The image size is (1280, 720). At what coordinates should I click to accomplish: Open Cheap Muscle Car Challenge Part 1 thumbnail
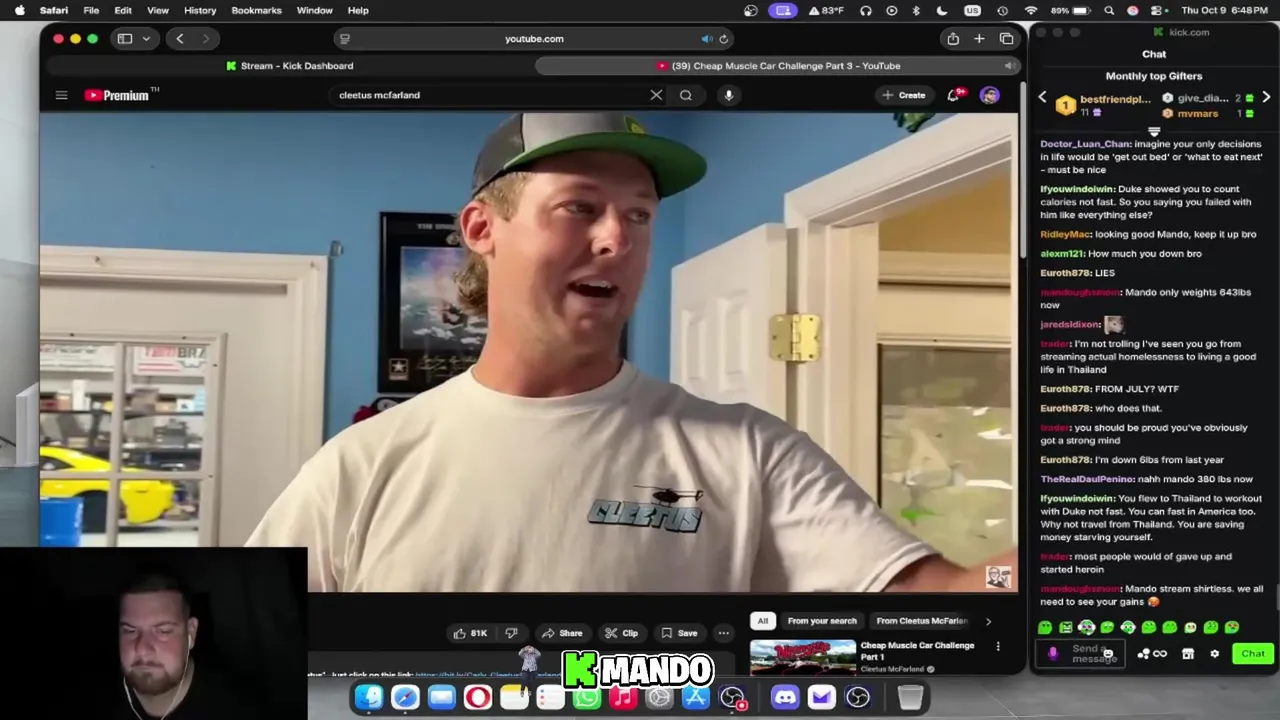click(803, 658)
